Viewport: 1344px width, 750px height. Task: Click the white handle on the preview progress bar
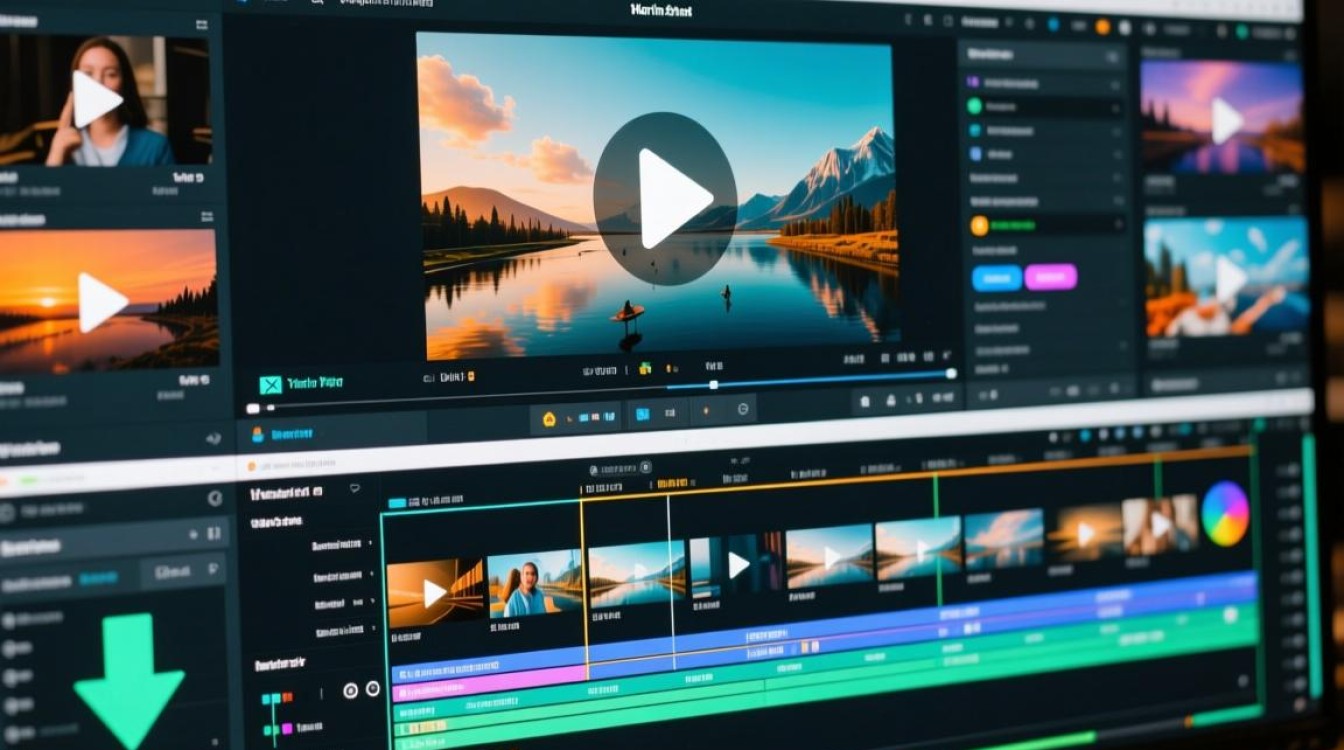[713, 385]
